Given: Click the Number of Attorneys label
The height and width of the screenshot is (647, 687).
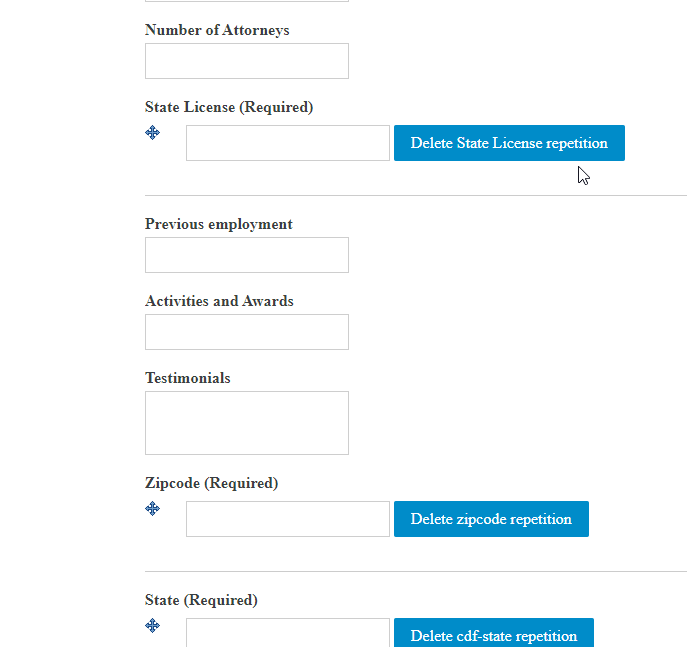Looking at the screenshot, I should (x=217, y=30).
